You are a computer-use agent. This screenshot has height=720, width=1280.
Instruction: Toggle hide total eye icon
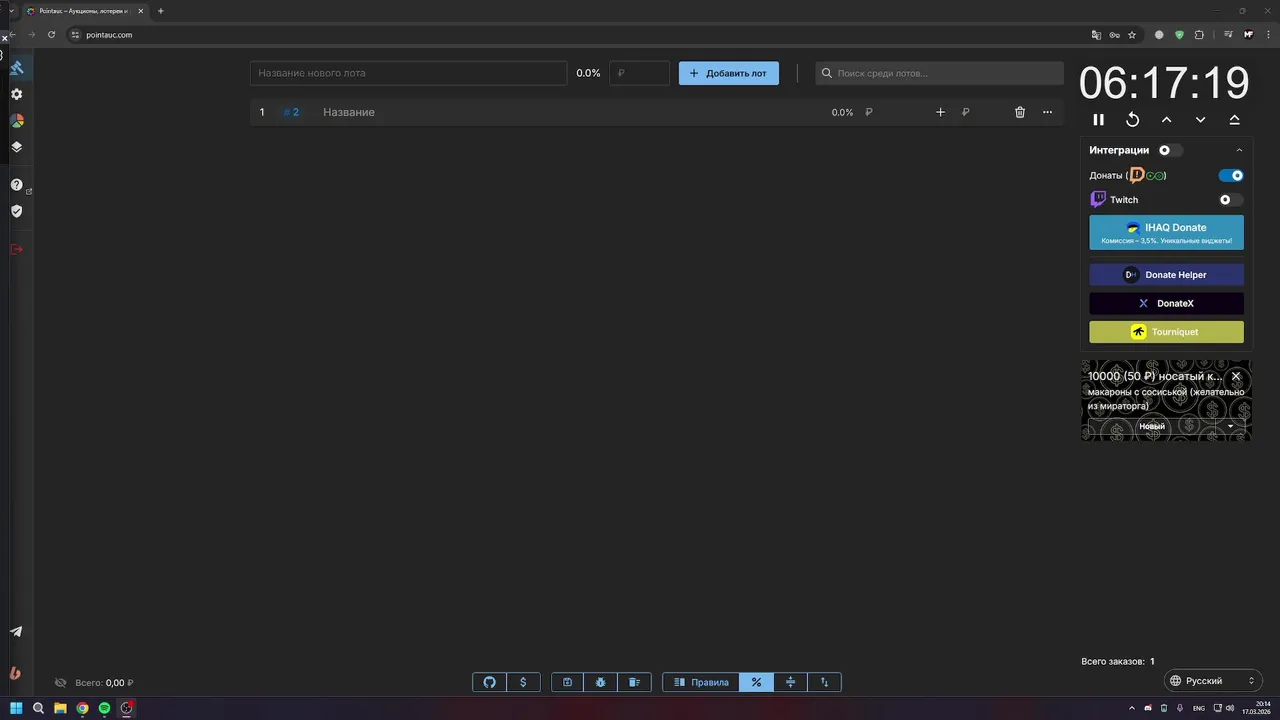[60, 683]
